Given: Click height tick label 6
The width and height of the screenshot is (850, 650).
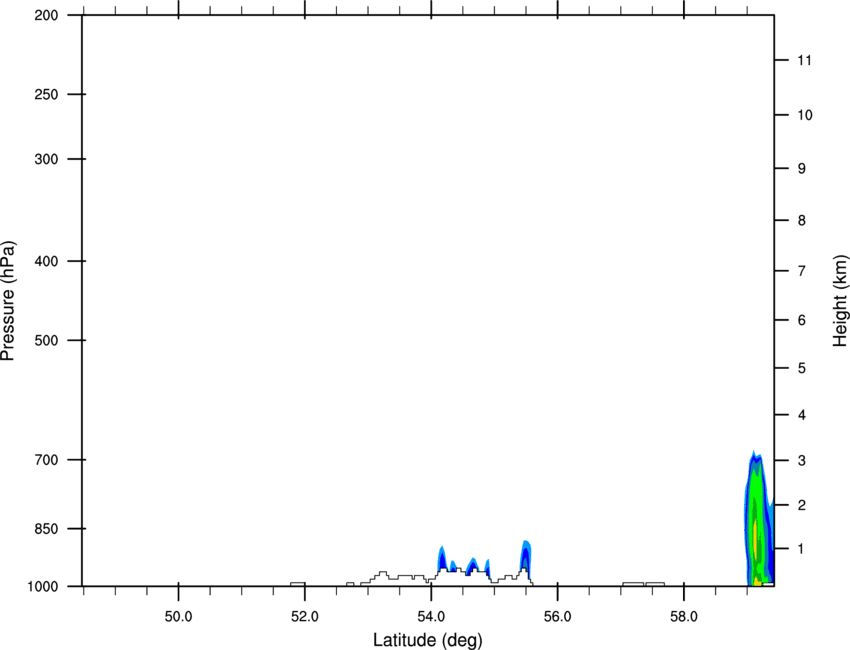Looking at the screenshot, I should tap(801, 320).
